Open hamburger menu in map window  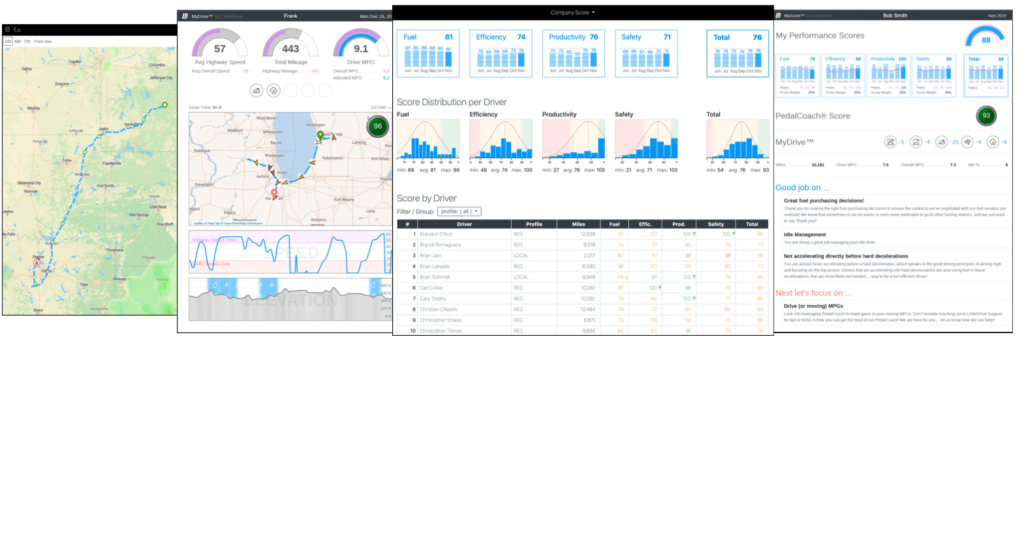(x=8, y=31)
